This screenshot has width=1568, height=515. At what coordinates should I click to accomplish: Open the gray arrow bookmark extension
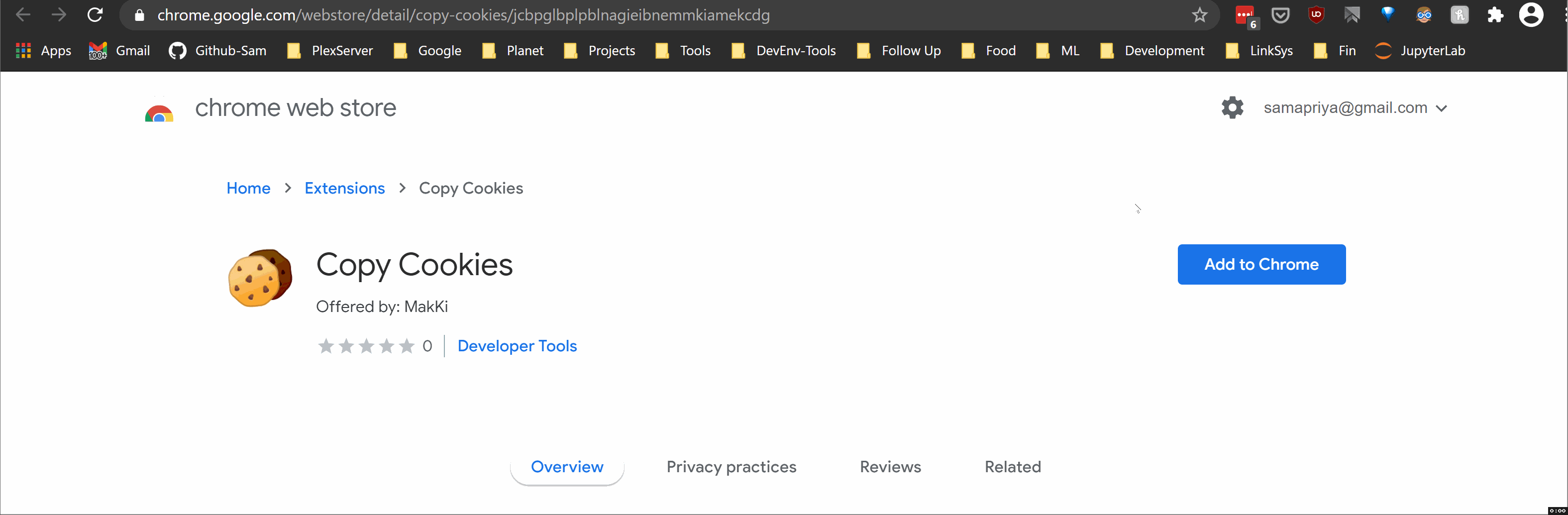(x=1352, y=14)
